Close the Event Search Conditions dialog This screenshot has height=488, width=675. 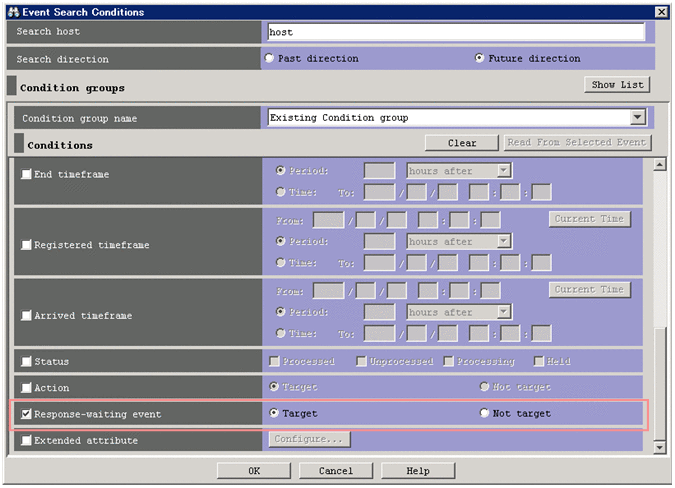coord(661,11)
